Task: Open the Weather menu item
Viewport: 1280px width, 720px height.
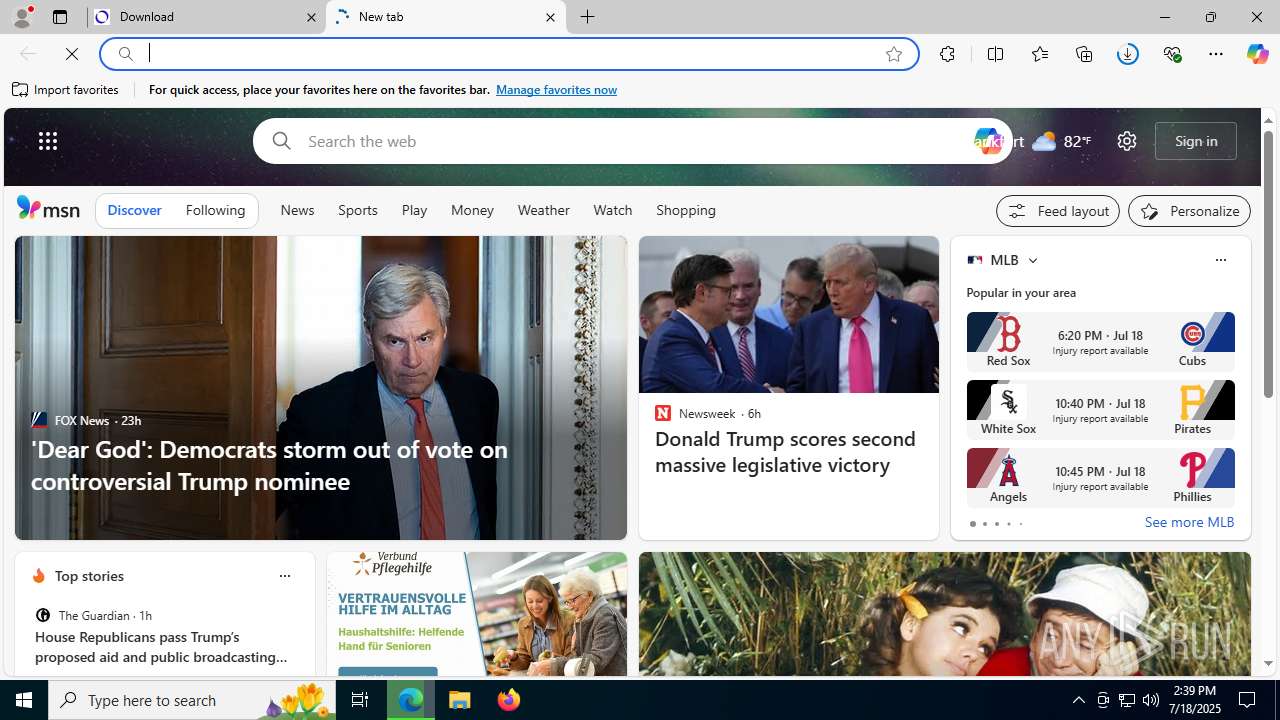Action: click(543, 211)
